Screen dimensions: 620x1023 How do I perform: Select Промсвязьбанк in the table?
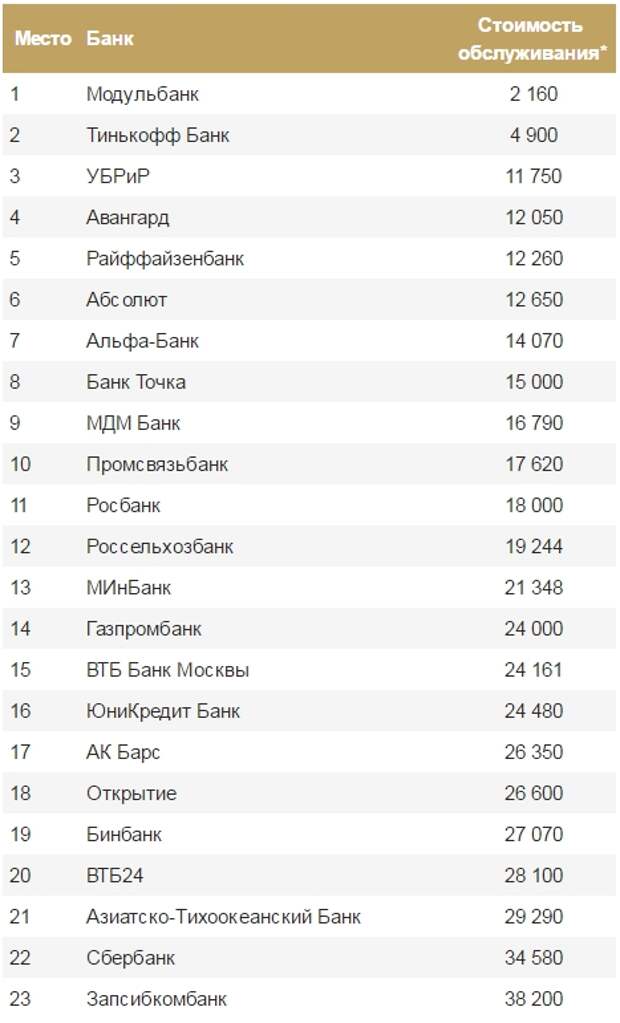[157, 464]
